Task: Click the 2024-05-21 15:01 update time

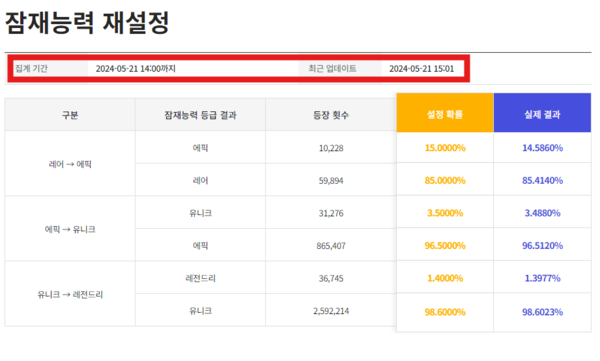Action: coord(421,69)
